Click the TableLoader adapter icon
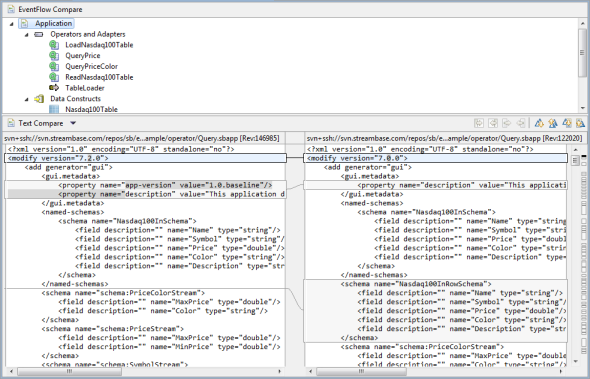590x379 pixels. click(54, 88)
